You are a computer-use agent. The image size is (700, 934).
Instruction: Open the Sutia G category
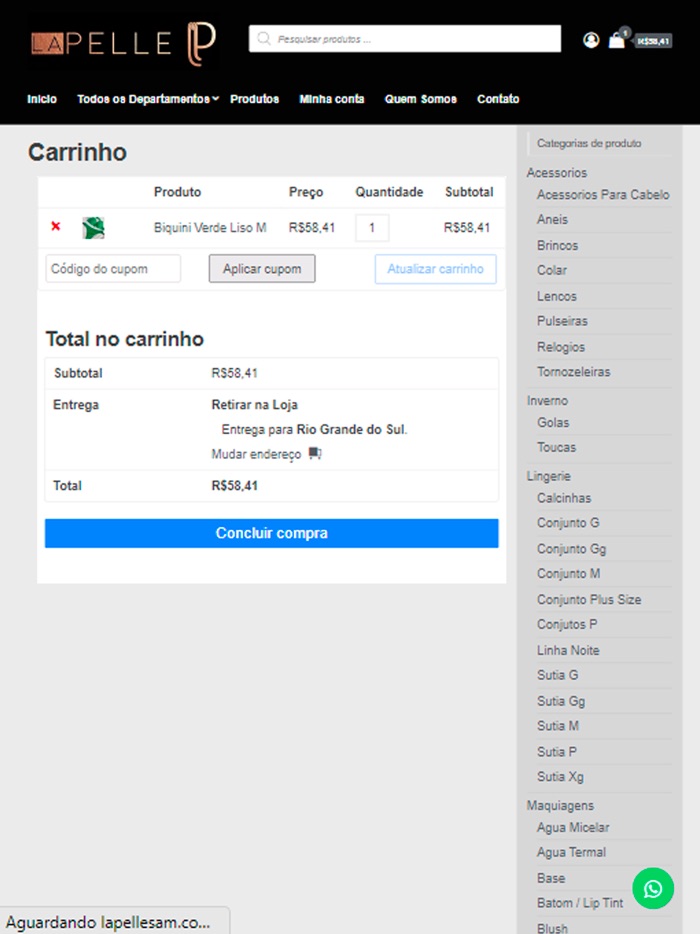557,675
